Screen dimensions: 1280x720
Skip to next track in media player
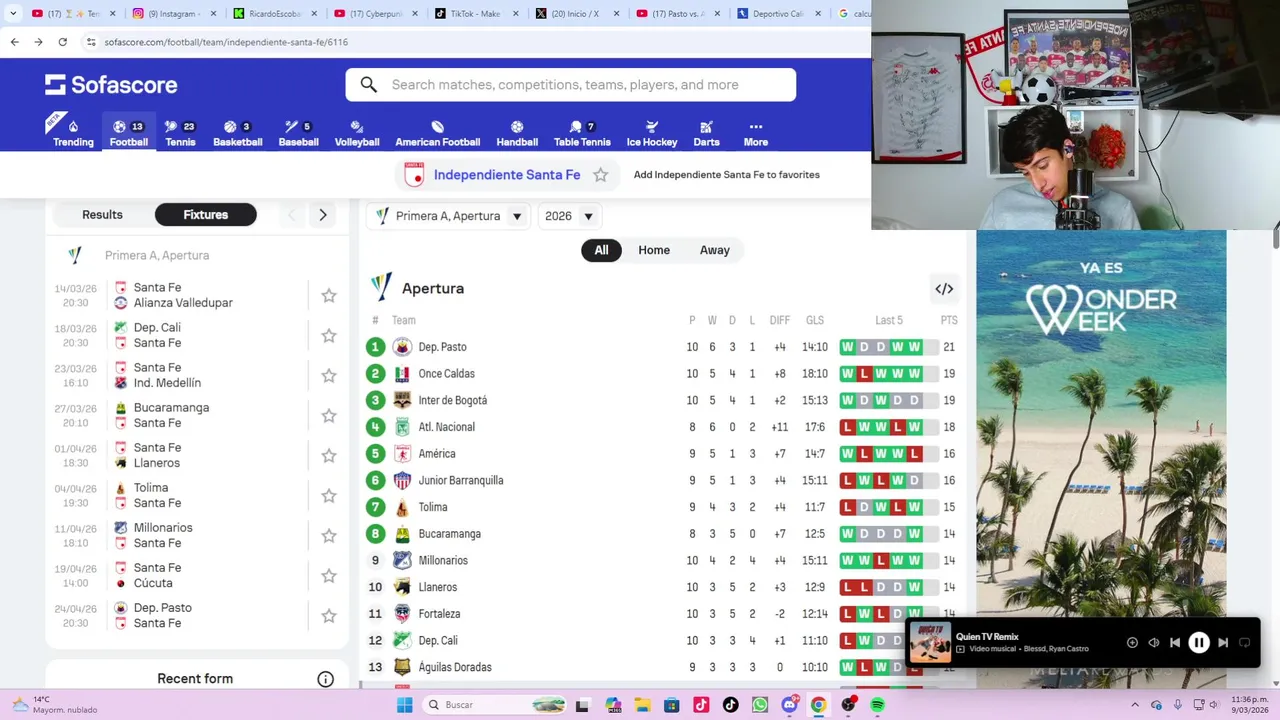[1222, 643]
